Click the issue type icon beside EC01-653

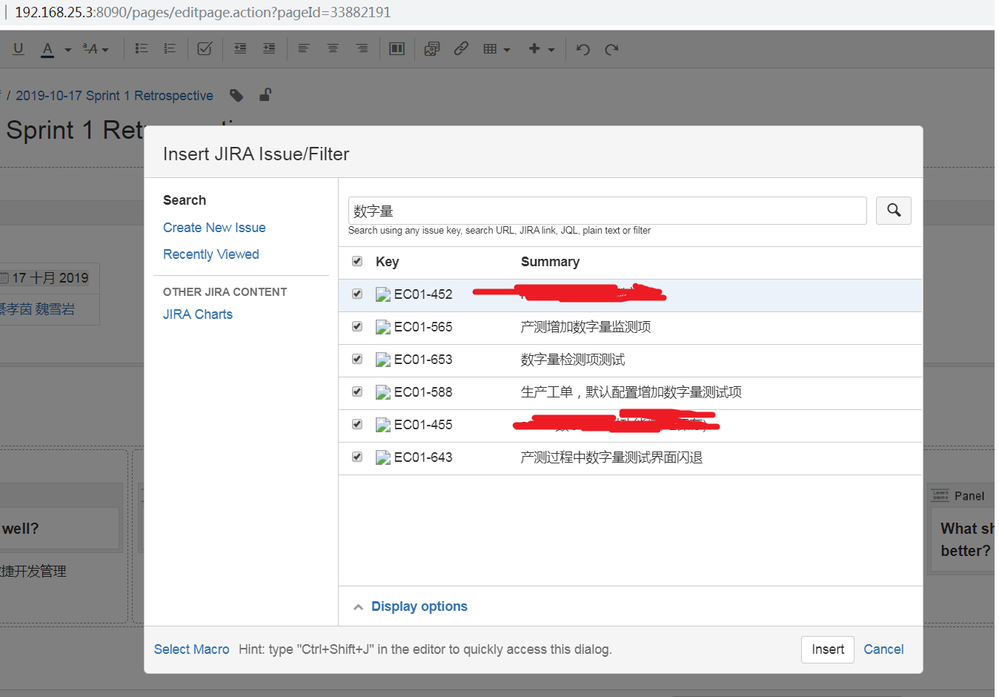383,359
